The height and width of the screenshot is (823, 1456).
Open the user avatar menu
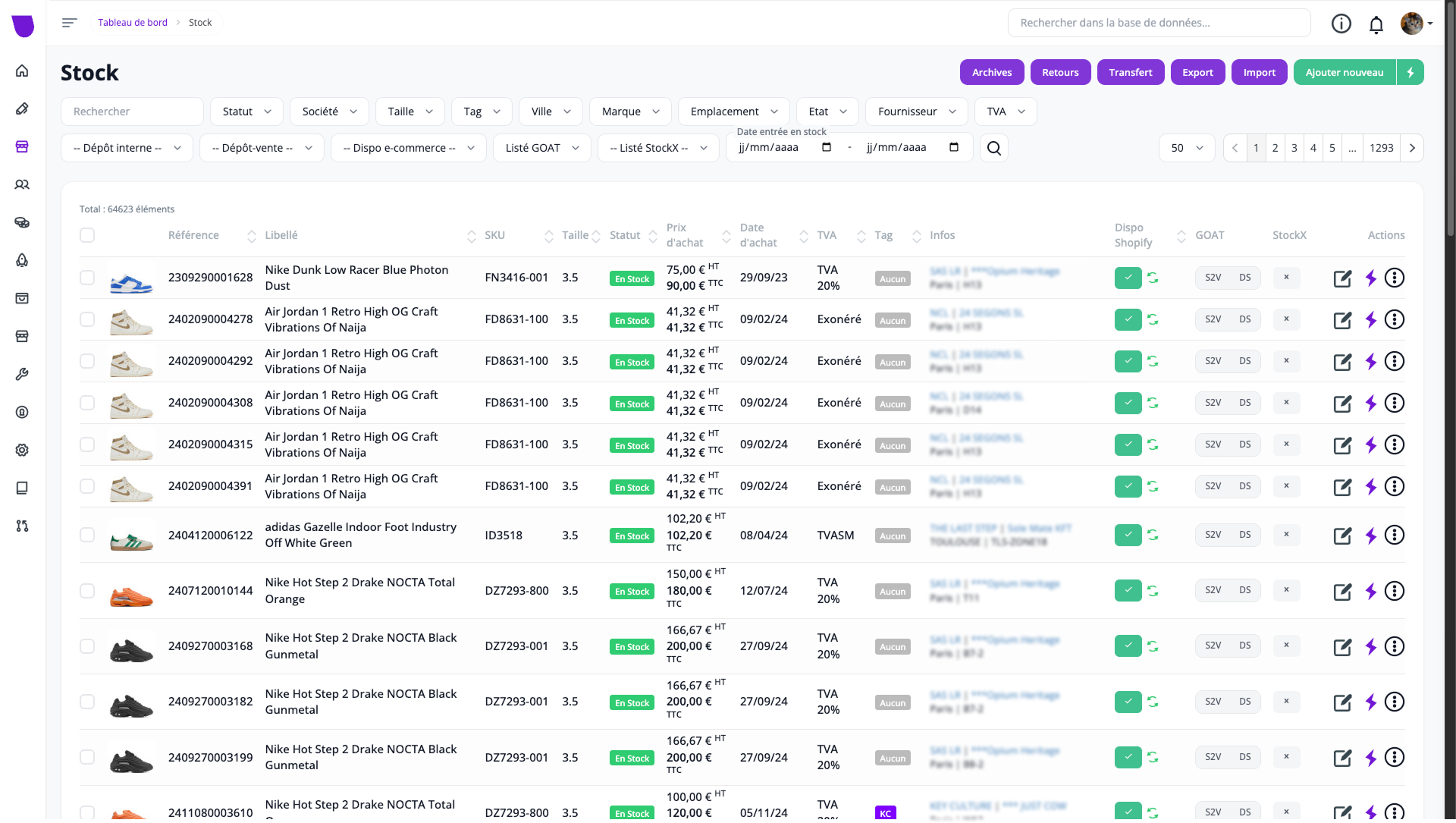tap(1416, 24)
